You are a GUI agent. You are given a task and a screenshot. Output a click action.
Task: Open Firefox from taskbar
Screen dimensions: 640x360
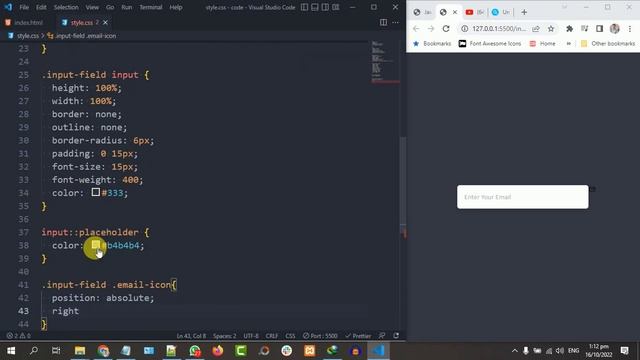(218, 351)
